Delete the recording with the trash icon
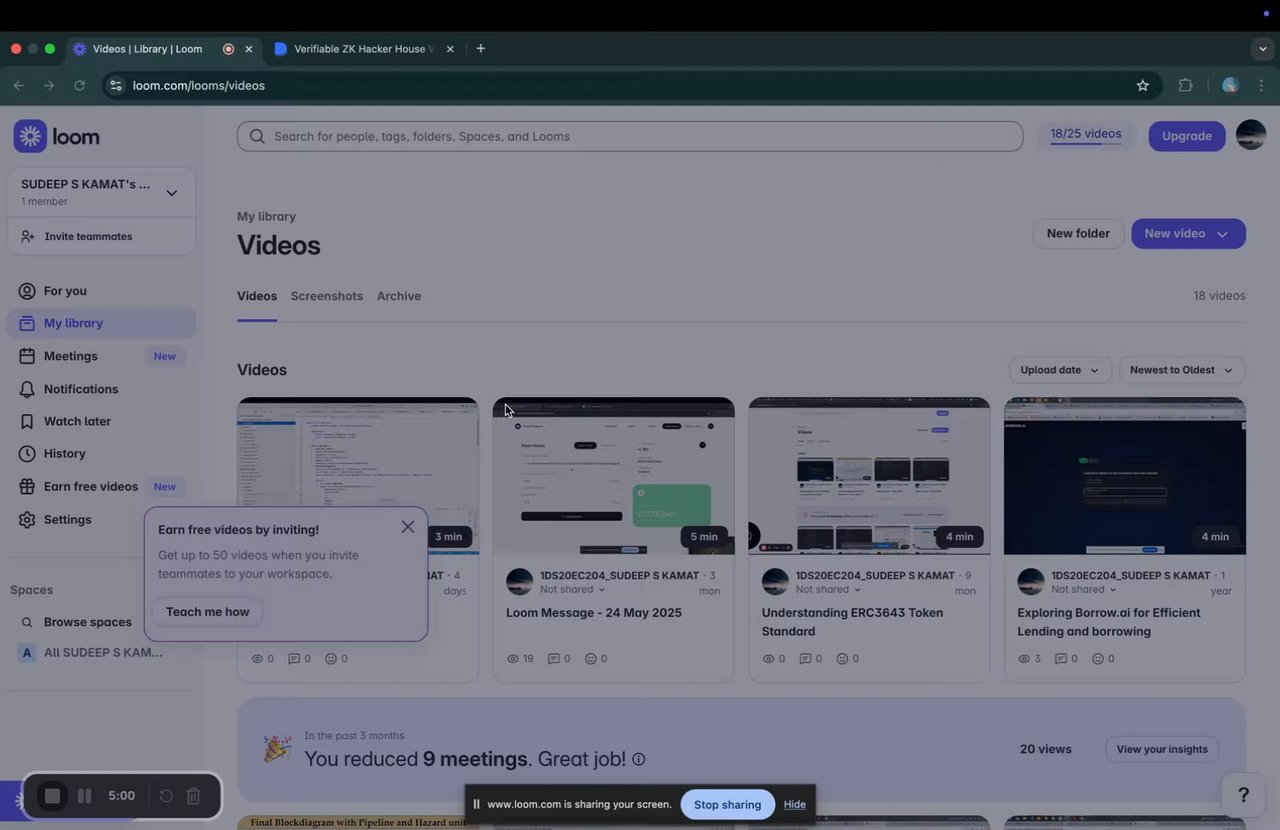 tap(194, 796)
